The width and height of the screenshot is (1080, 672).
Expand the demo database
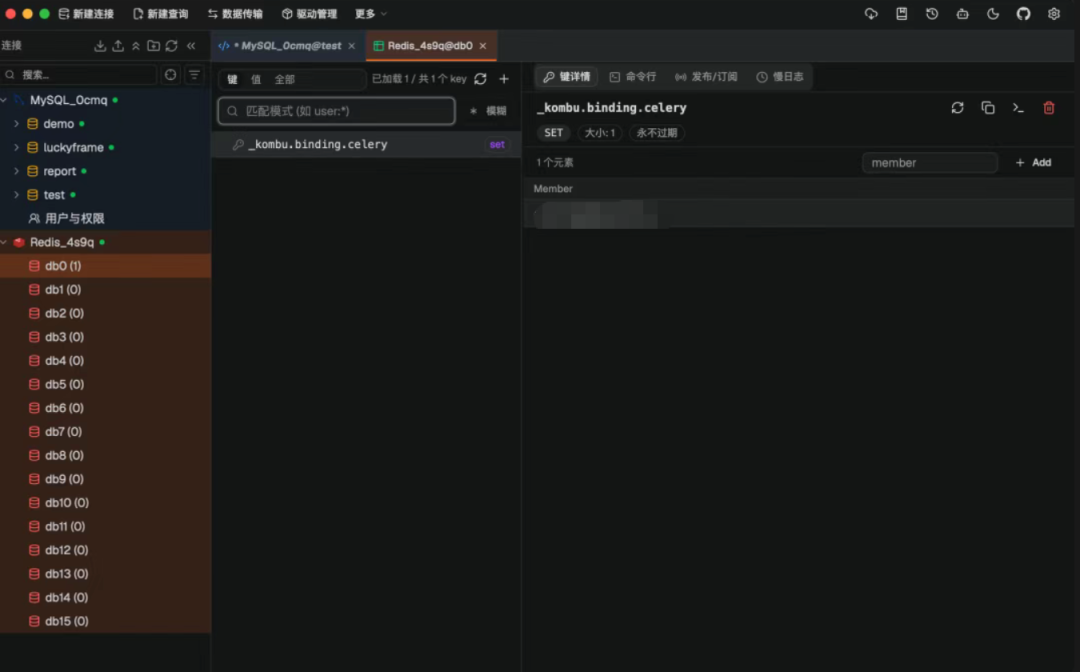point(16,124)
